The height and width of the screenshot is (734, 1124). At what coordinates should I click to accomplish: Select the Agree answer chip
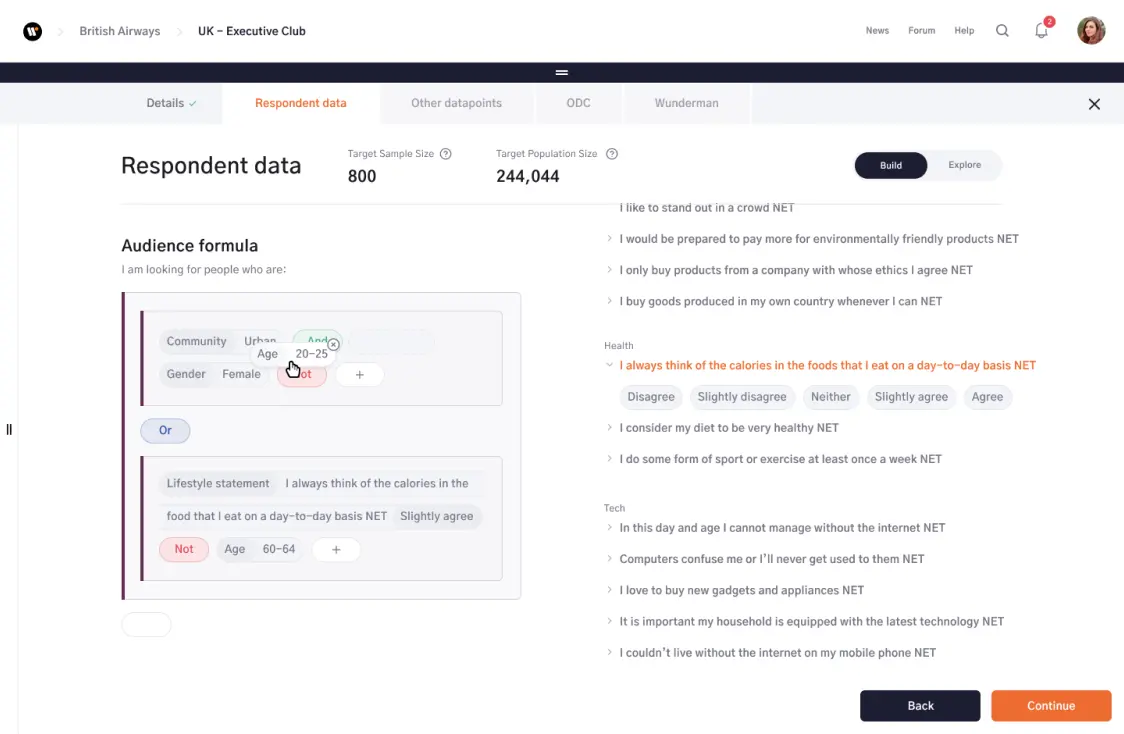pos(987,397)
